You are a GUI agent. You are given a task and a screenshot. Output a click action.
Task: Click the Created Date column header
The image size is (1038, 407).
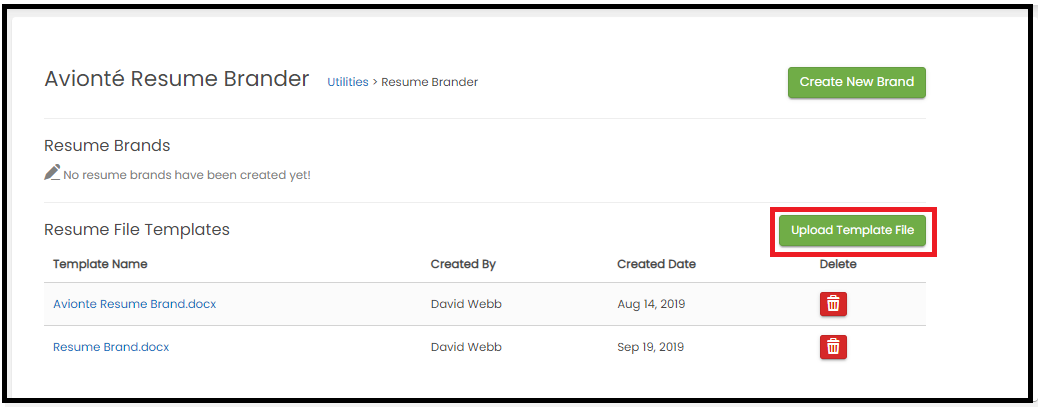click(657, 264)
